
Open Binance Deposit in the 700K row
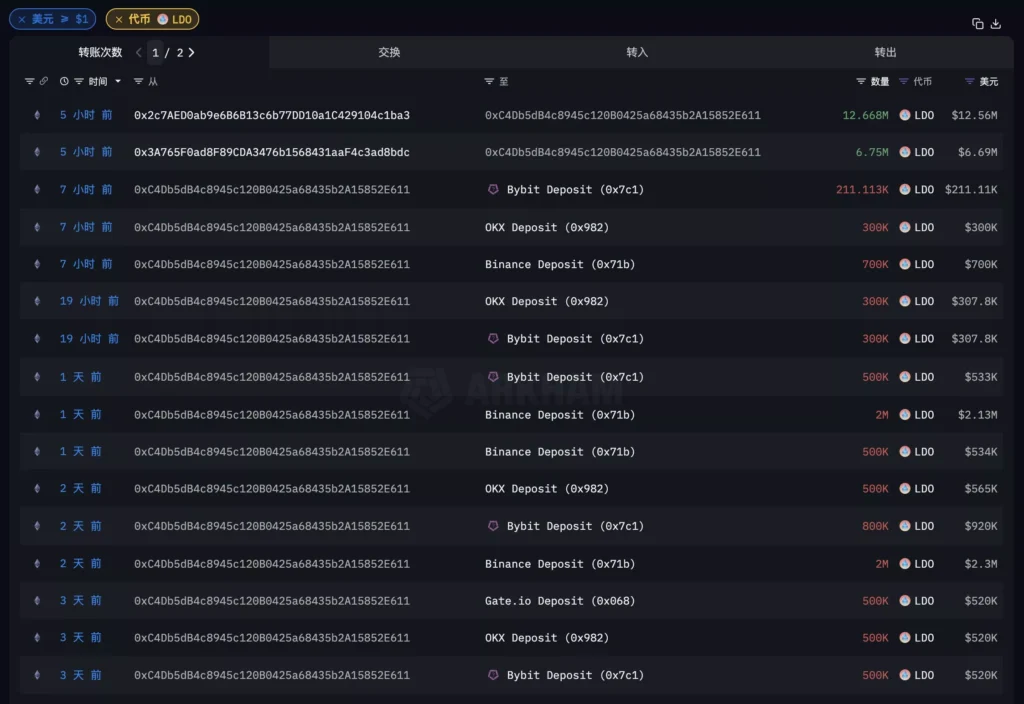[x=560, y=264]
